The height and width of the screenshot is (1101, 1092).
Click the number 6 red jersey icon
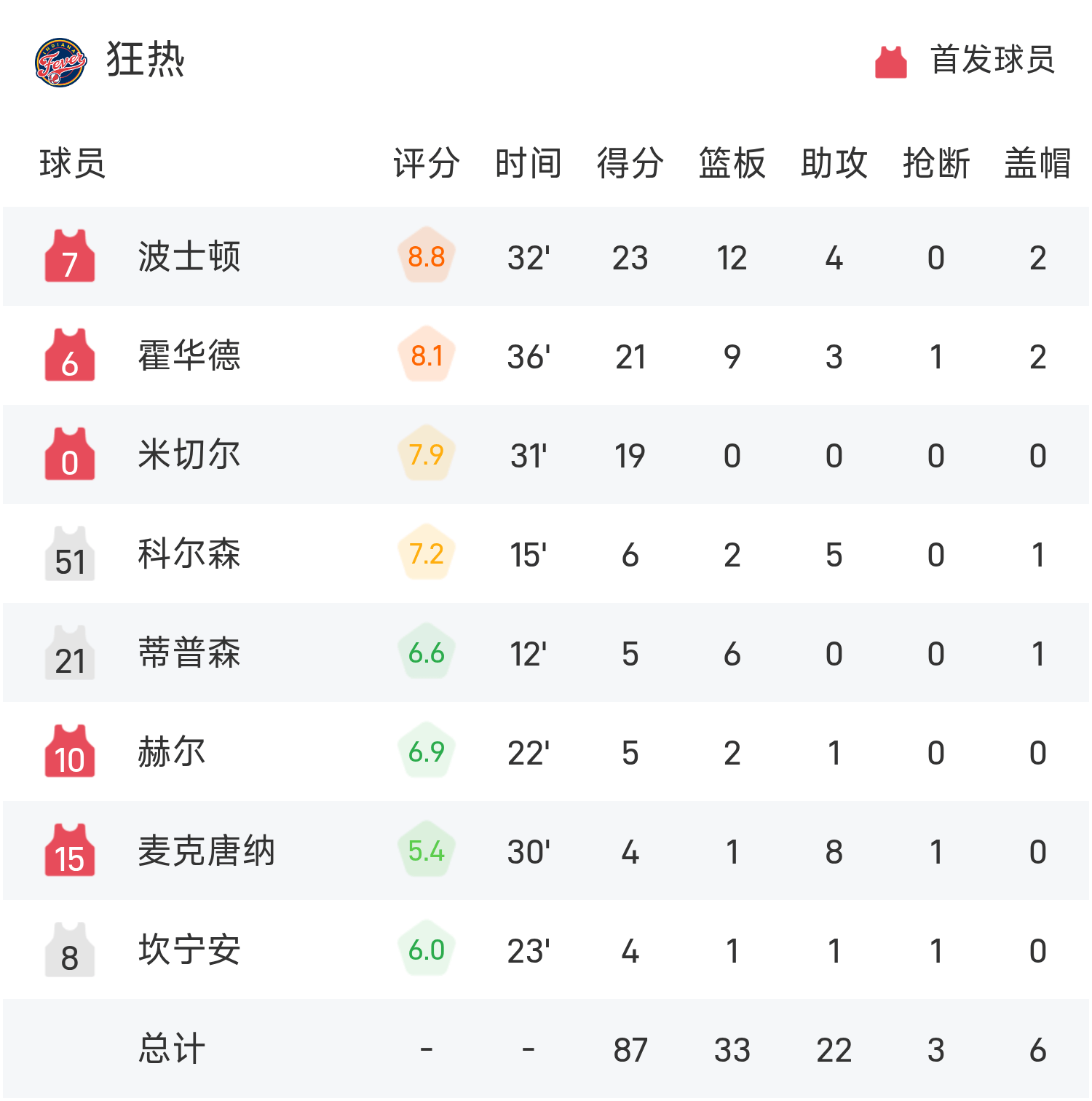[70, 355]
